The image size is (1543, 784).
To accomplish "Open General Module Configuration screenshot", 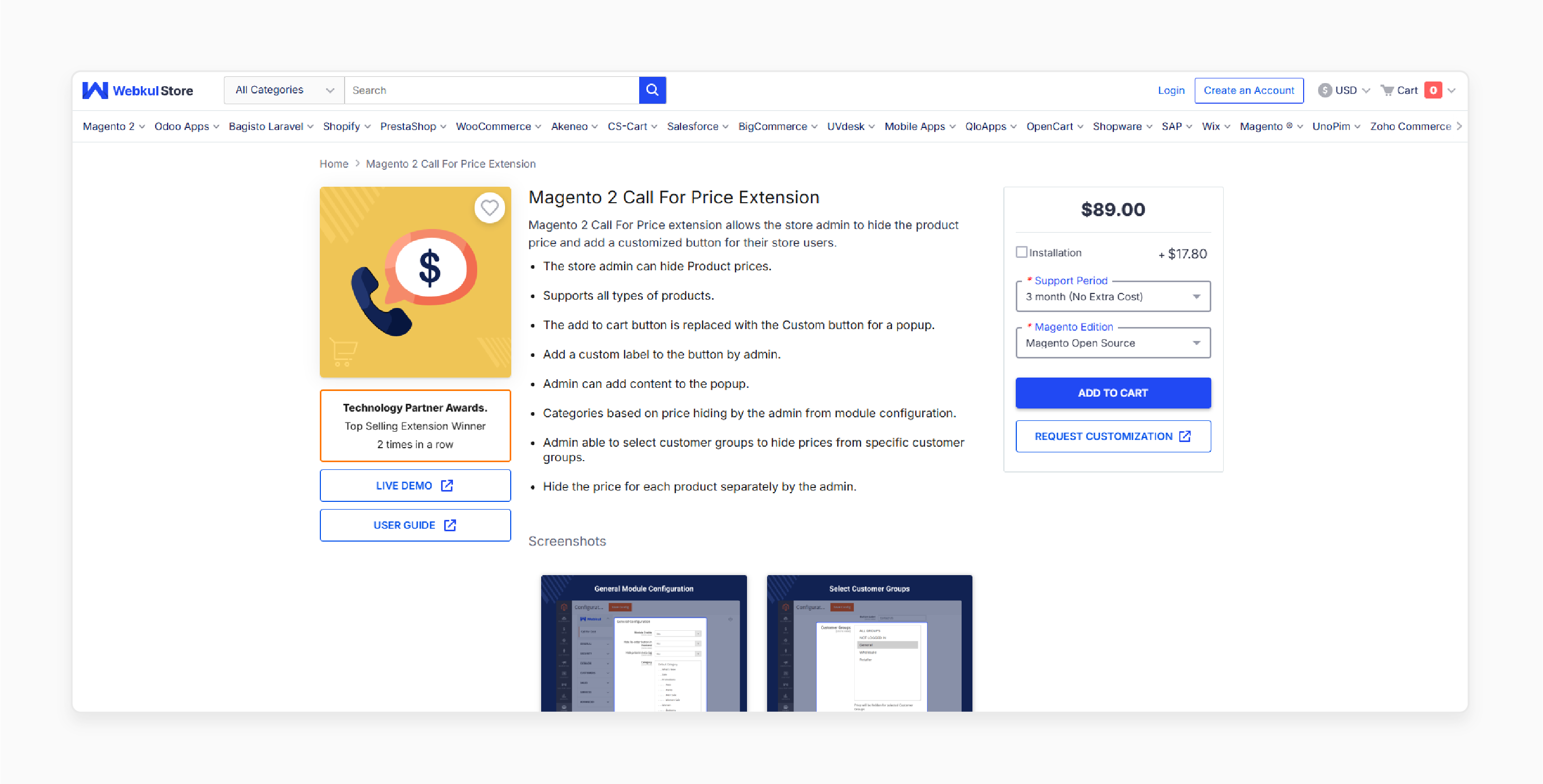I will [643, 643].
